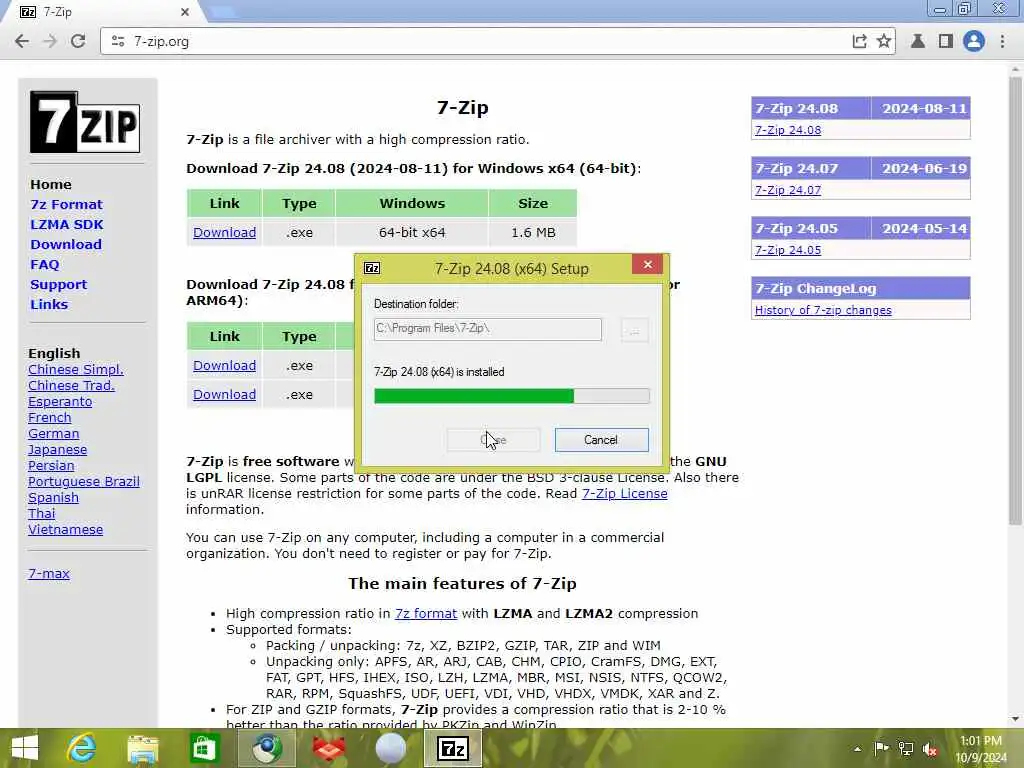1024x768 pixels.
Task: Switch language to Portuguese Brazil
Action: (x=84, y=481)
